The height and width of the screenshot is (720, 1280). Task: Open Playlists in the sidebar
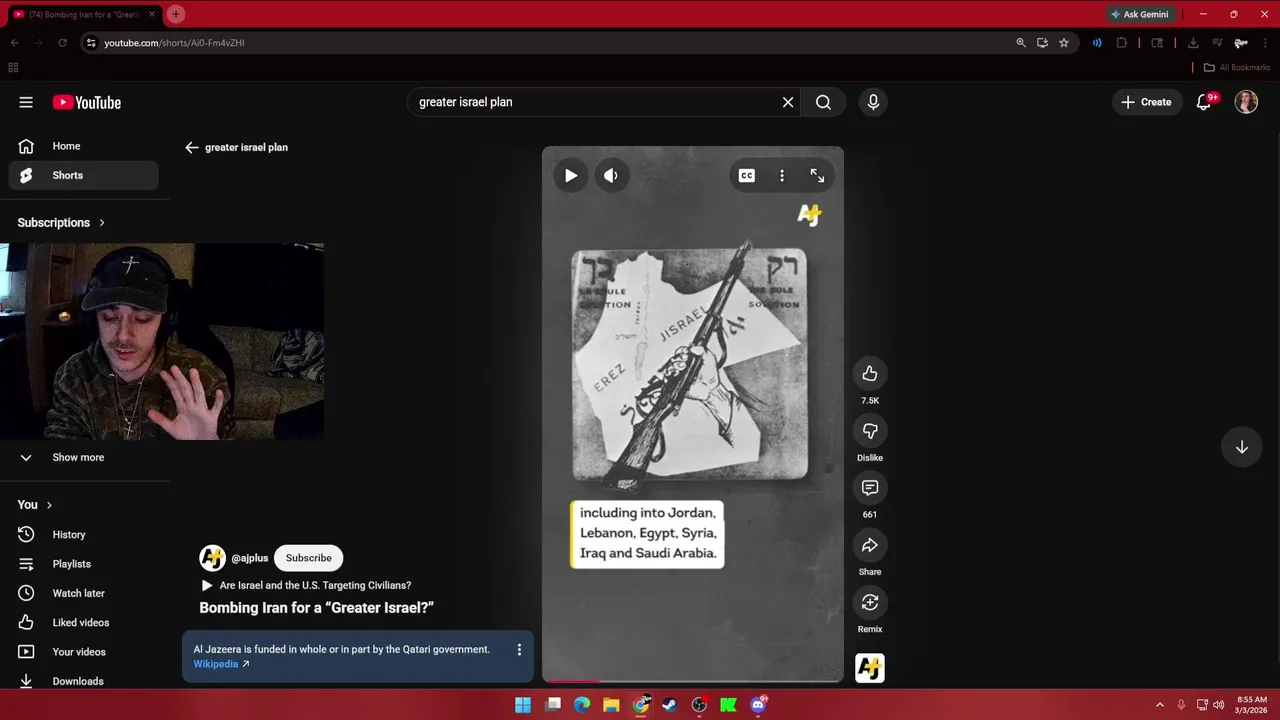(84, 564)
